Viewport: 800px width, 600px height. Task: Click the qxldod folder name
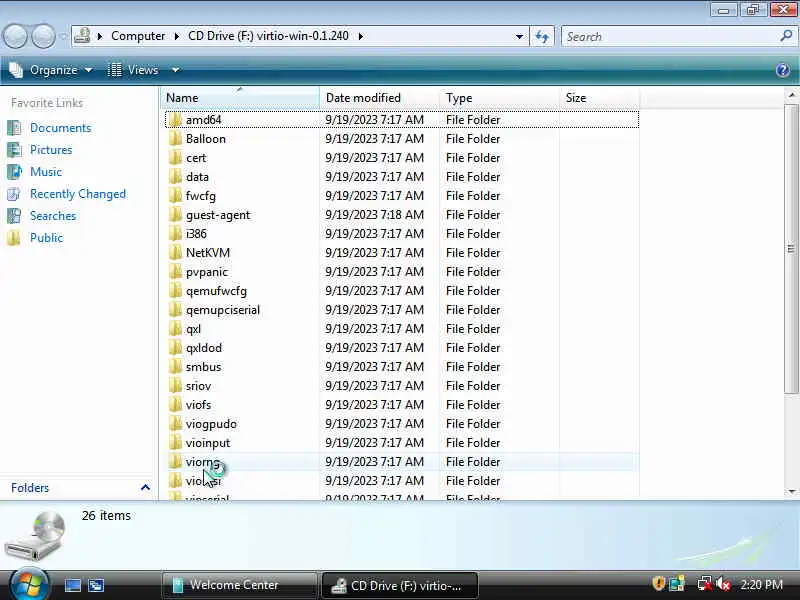(204, 348)
